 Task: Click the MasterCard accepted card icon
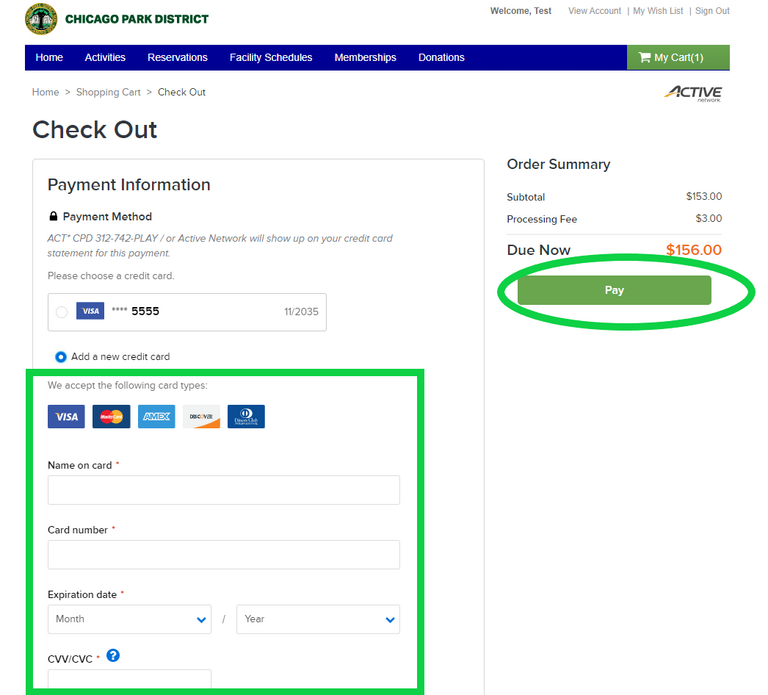point(111,416)
